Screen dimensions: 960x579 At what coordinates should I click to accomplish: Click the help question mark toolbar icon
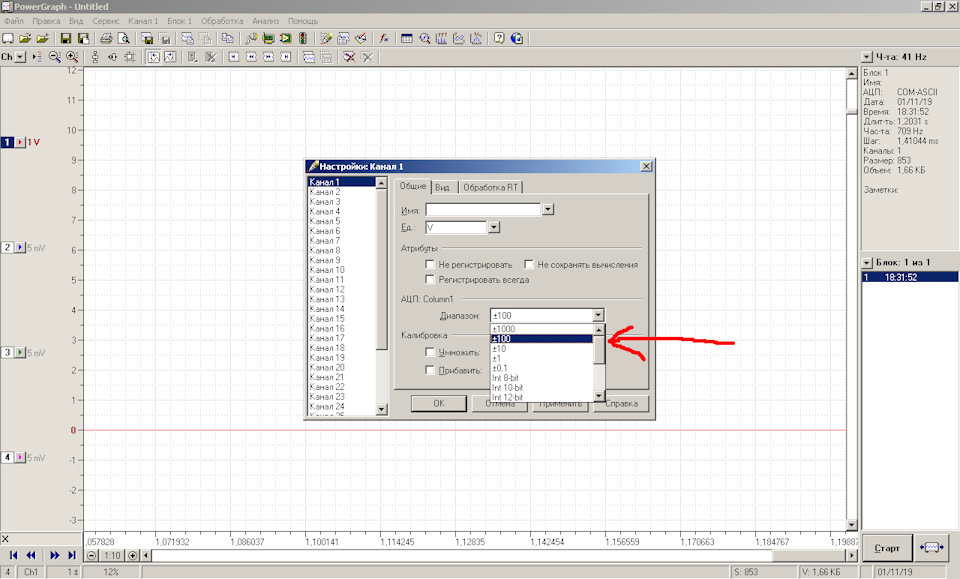[x=499, y=38]
